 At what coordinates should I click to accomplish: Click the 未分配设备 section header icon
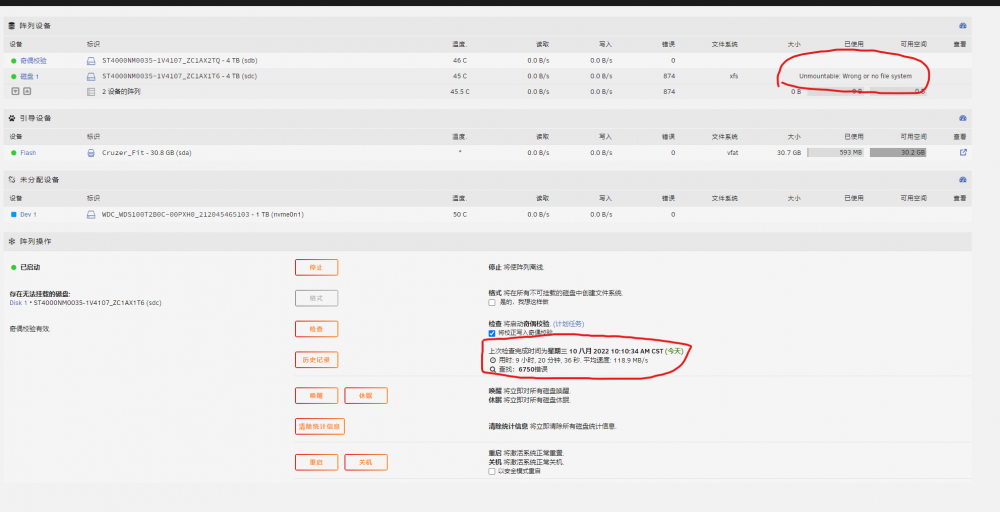point(11,180)
